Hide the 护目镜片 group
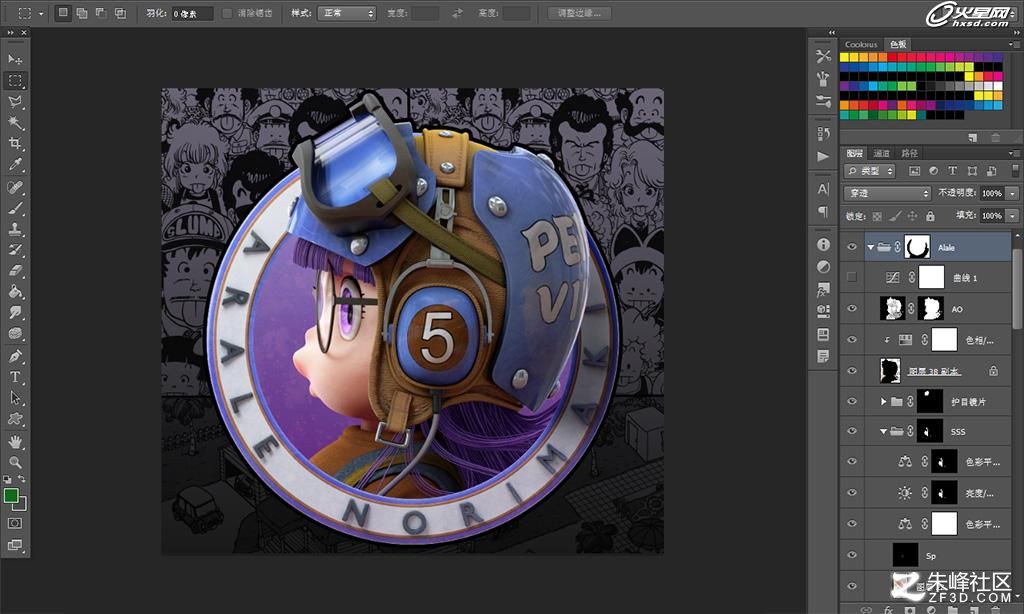Viewport: 1024px width, 614px height. tap(852, 401)
